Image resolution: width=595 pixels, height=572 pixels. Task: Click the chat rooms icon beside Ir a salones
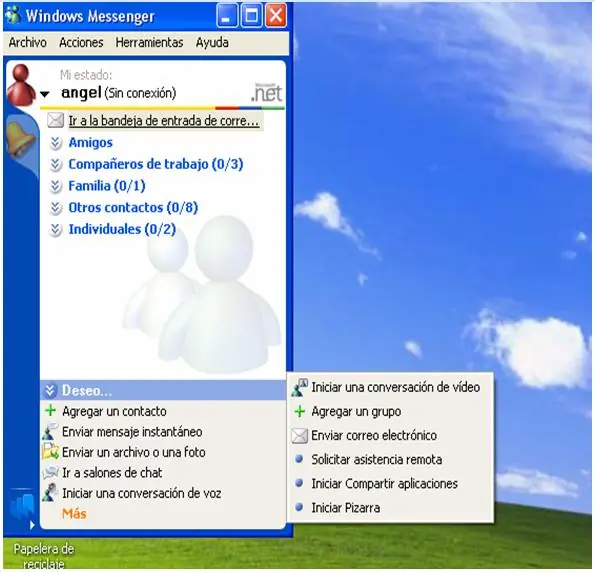[50, 472]
